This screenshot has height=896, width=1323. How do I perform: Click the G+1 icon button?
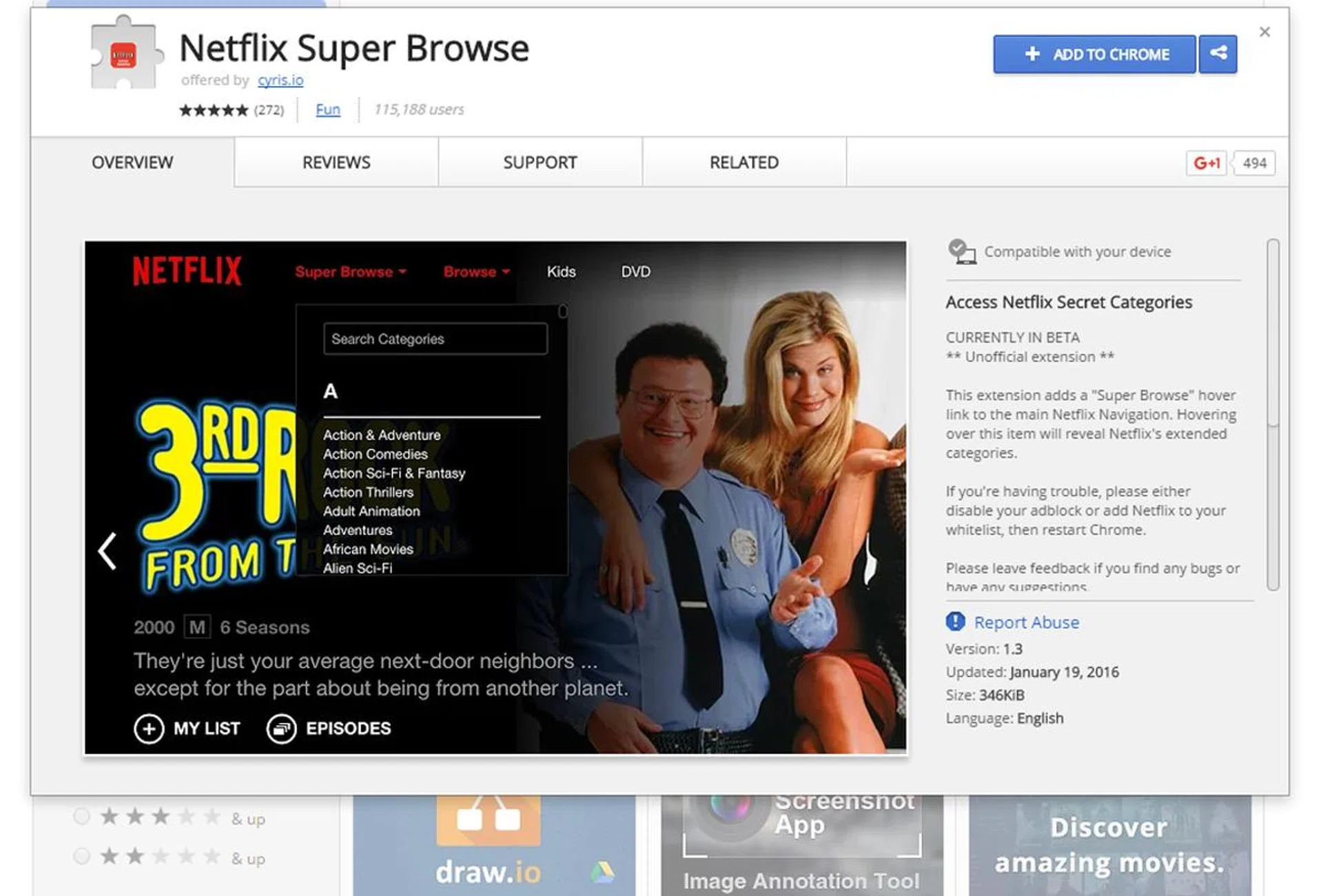pos(1206,163)
